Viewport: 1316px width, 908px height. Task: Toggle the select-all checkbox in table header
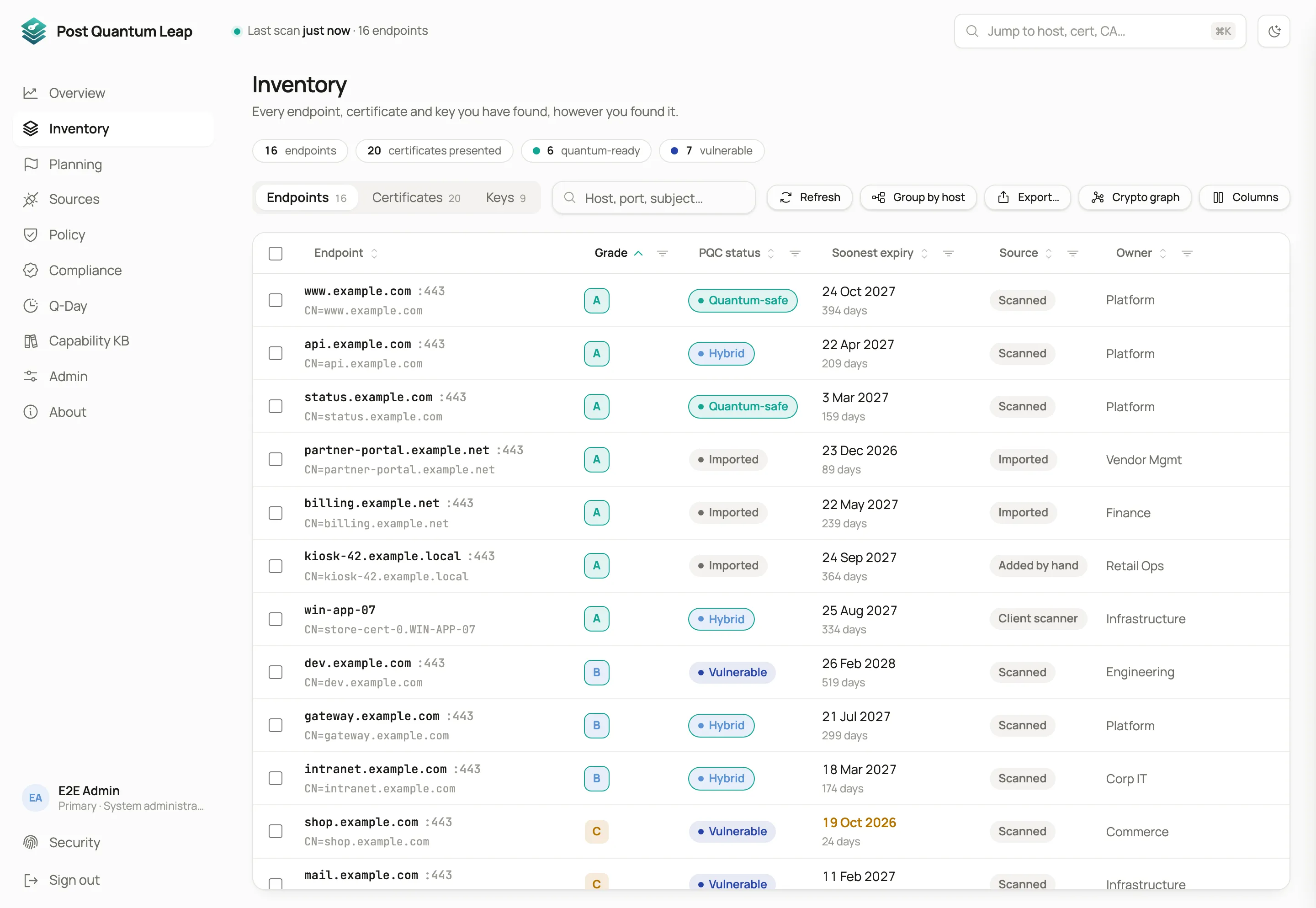[275, 253]
